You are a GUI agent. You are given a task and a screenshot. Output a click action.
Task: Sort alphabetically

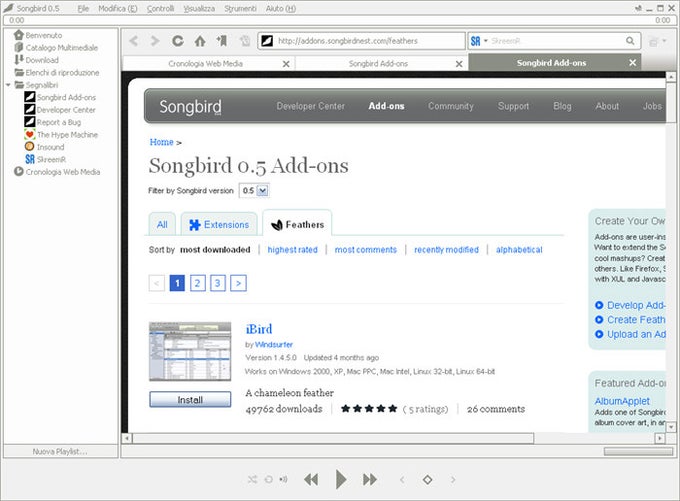[519, 250]
